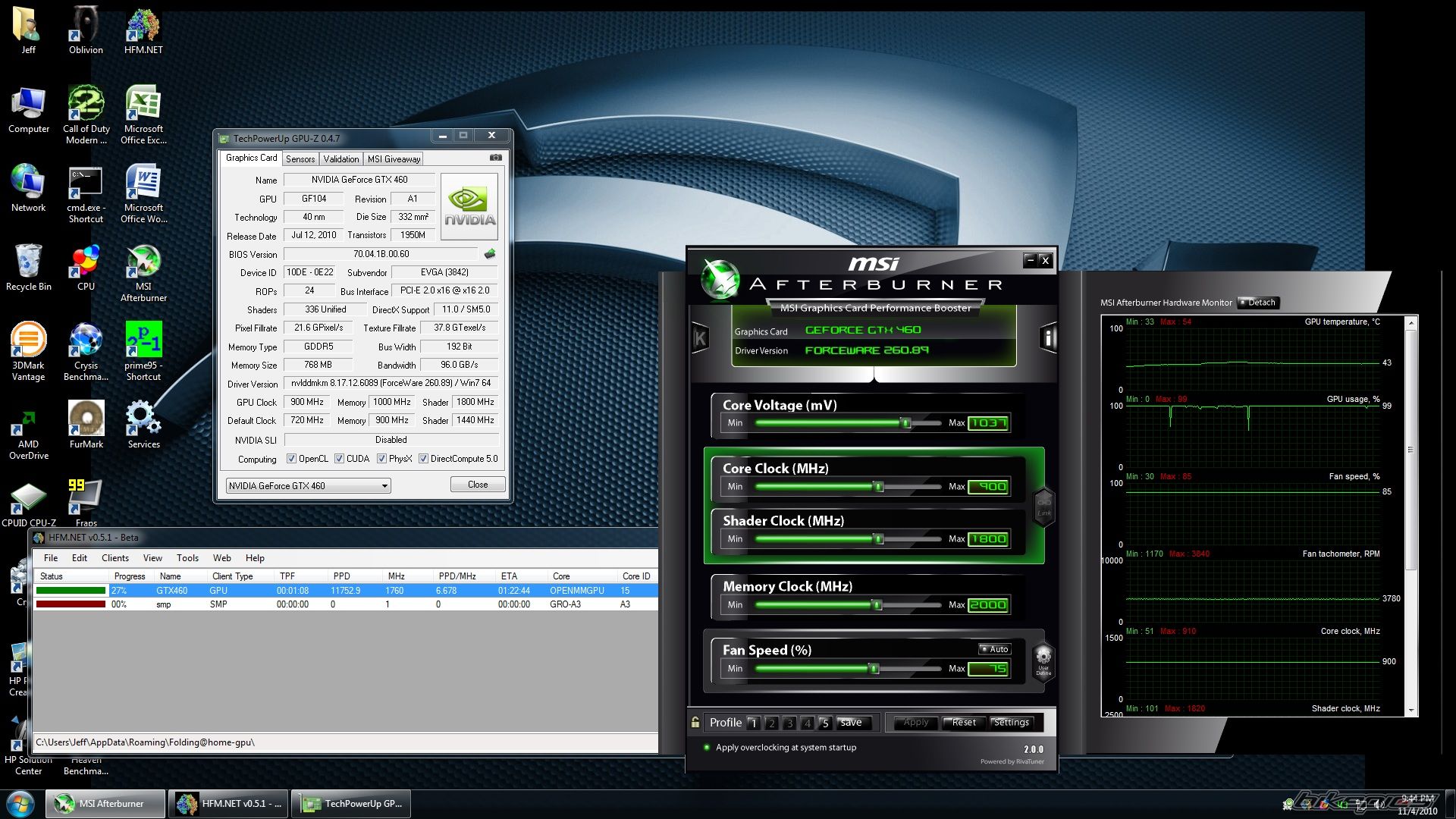
Task: Detach the Afterburner Hardware Monitor
Action: click(1258, 303)
